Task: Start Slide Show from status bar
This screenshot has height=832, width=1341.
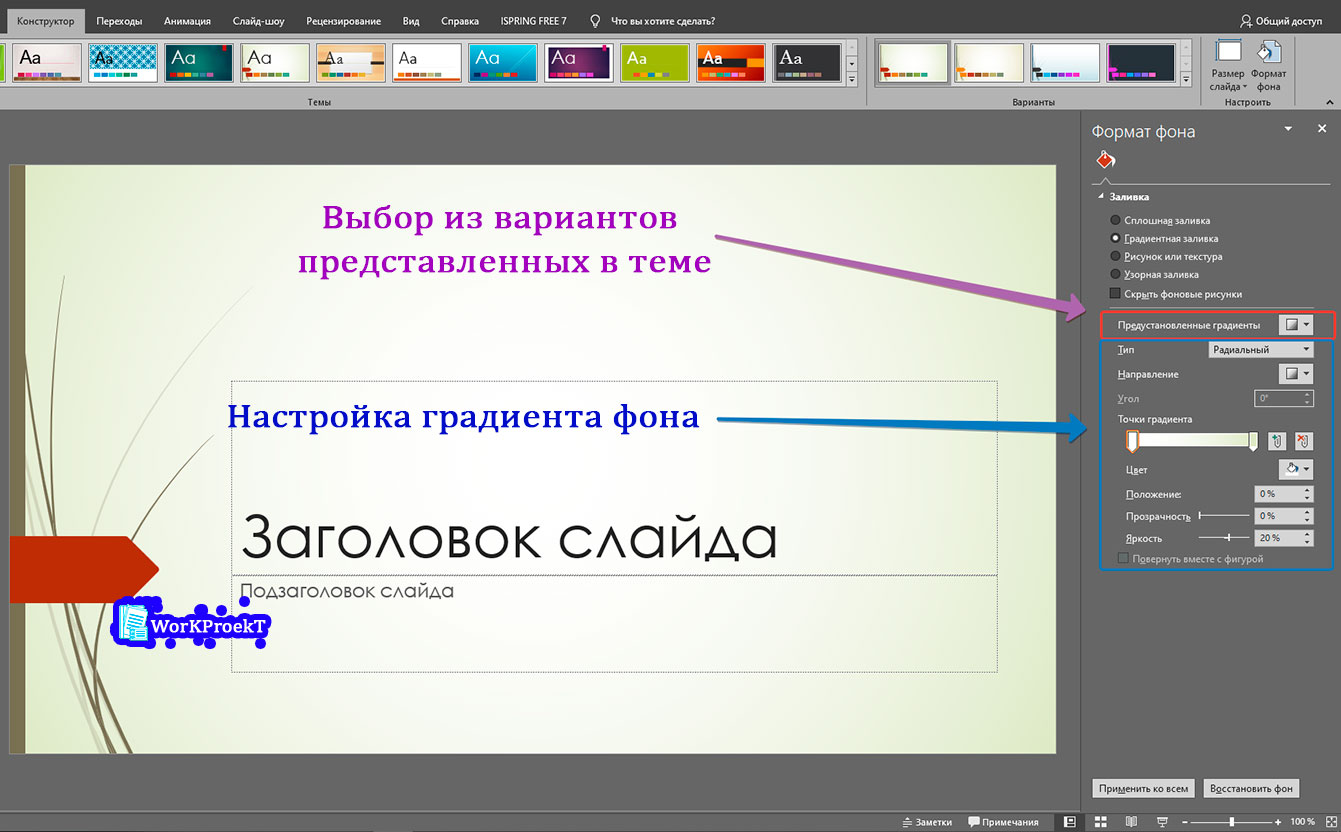Action: [x=1163, y=821]
